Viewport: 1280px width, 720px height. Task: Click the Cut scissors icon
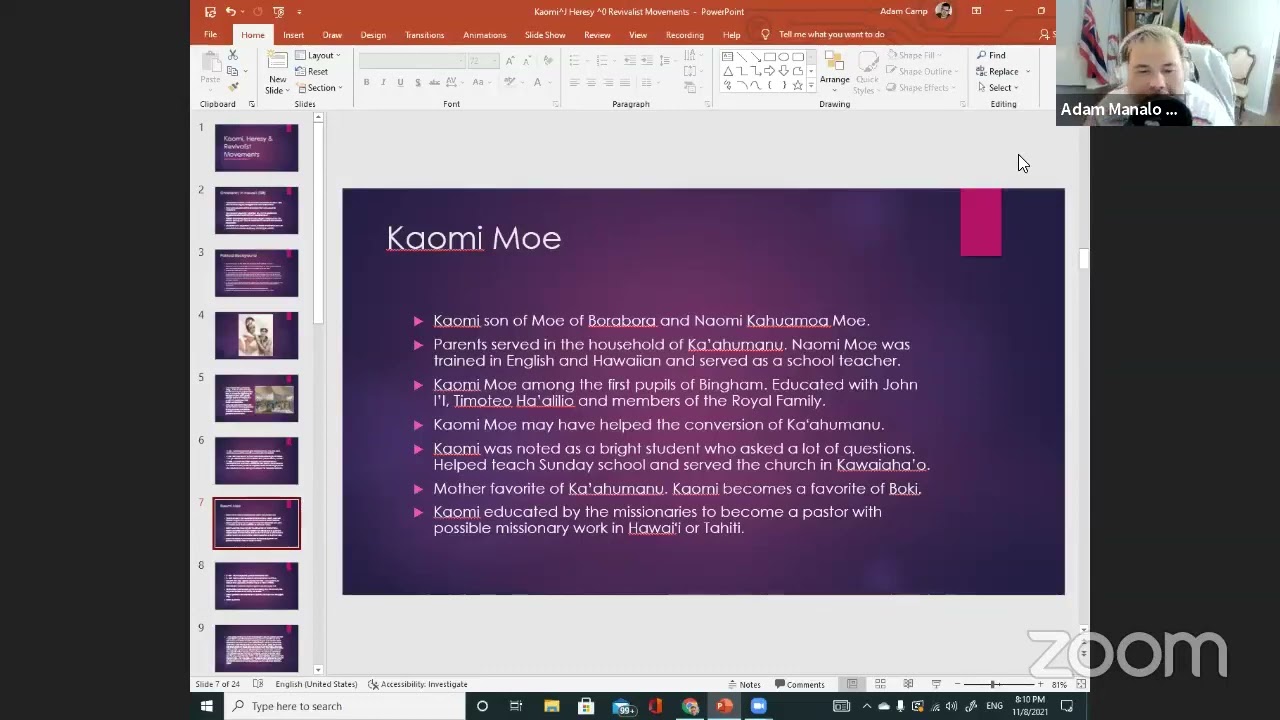pyautogui.click(x=233, y=56)
